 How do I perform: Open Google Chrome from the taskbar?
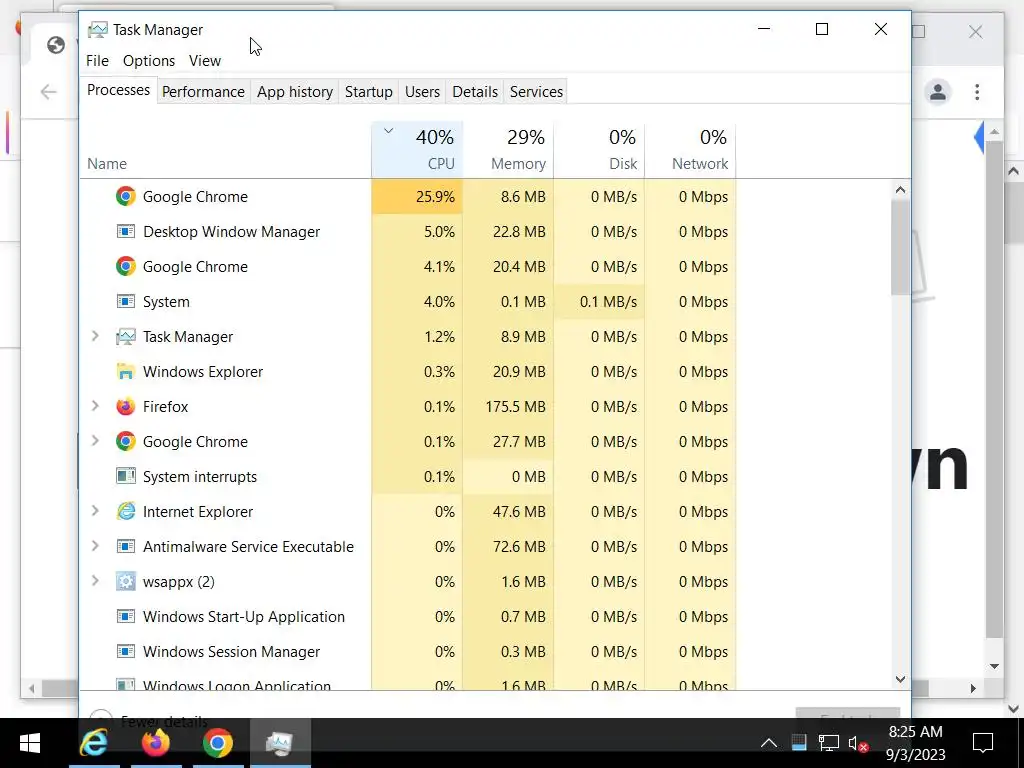(217, 743)
